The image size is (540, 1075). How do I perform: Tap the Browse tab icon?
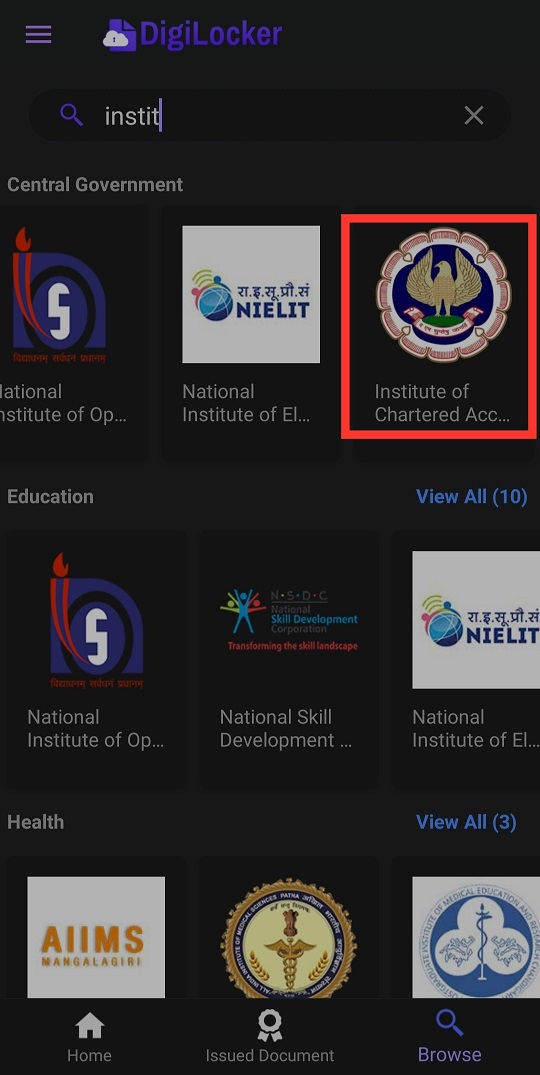[x=450, y=1024]
